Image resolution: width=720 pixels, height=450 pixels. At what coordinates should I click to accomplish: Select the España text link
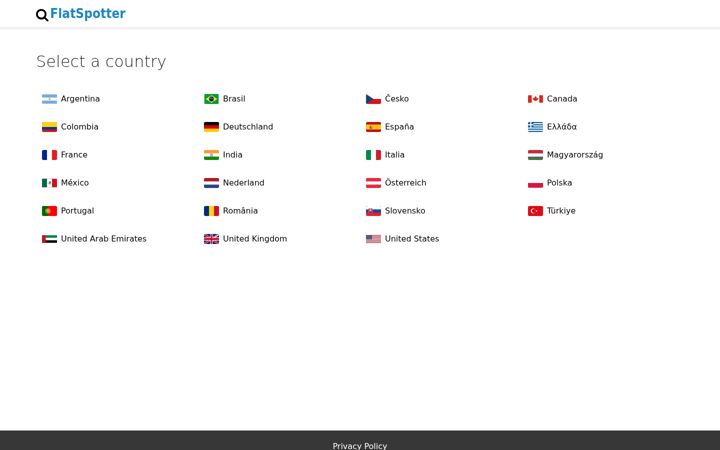399,127
